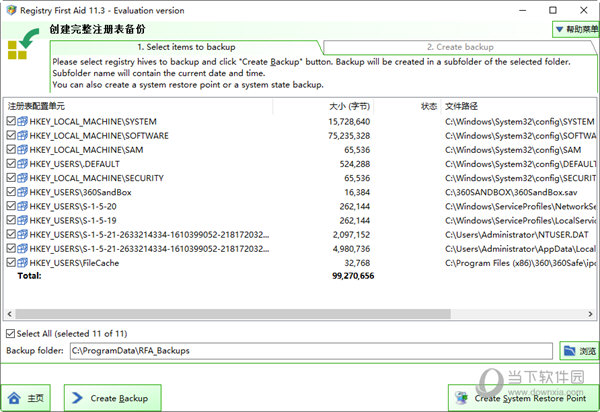The image size is (600, 412).
Task: Click the hive icon beside HKEY_USERS\S-1-5-20
Action: (x=23, y=206)
